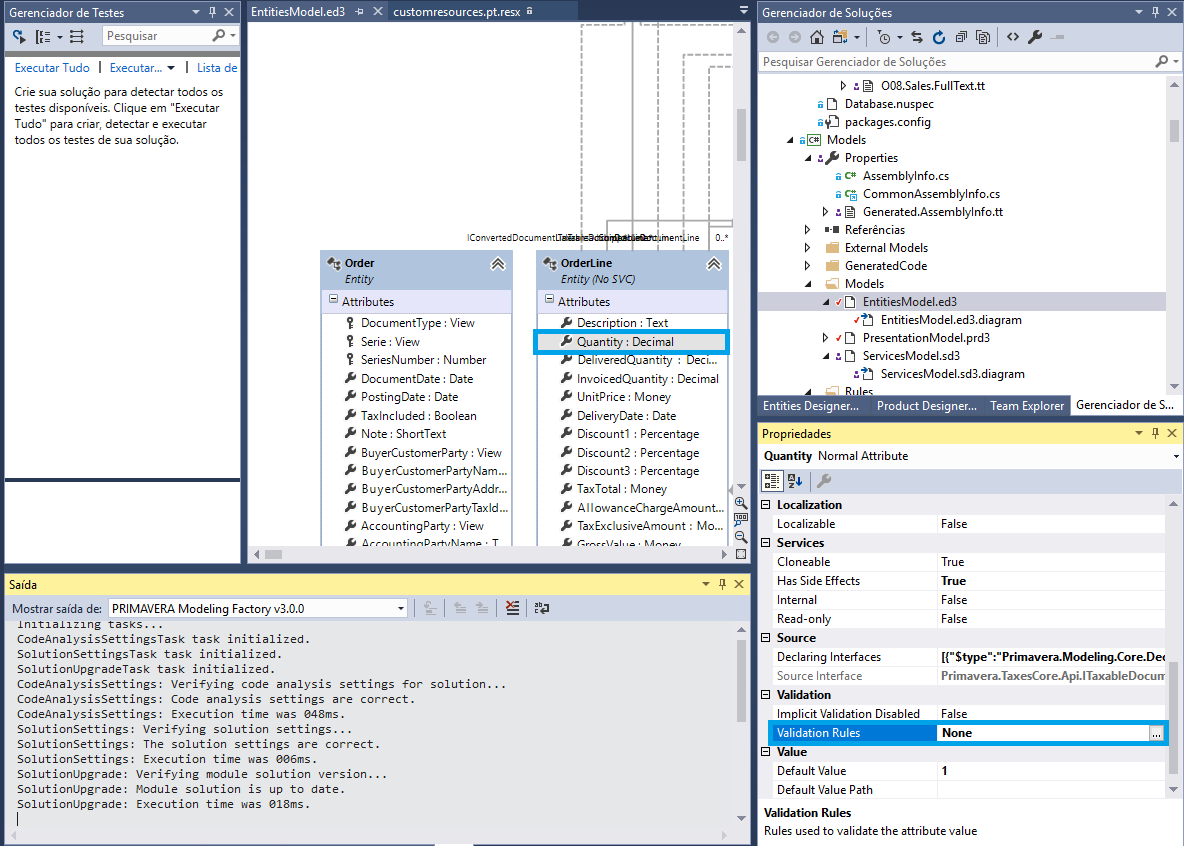Select ServicesModel.sd3 in Solution Explorer
This screenshot has width=1184, height=846.
point(911,356)
